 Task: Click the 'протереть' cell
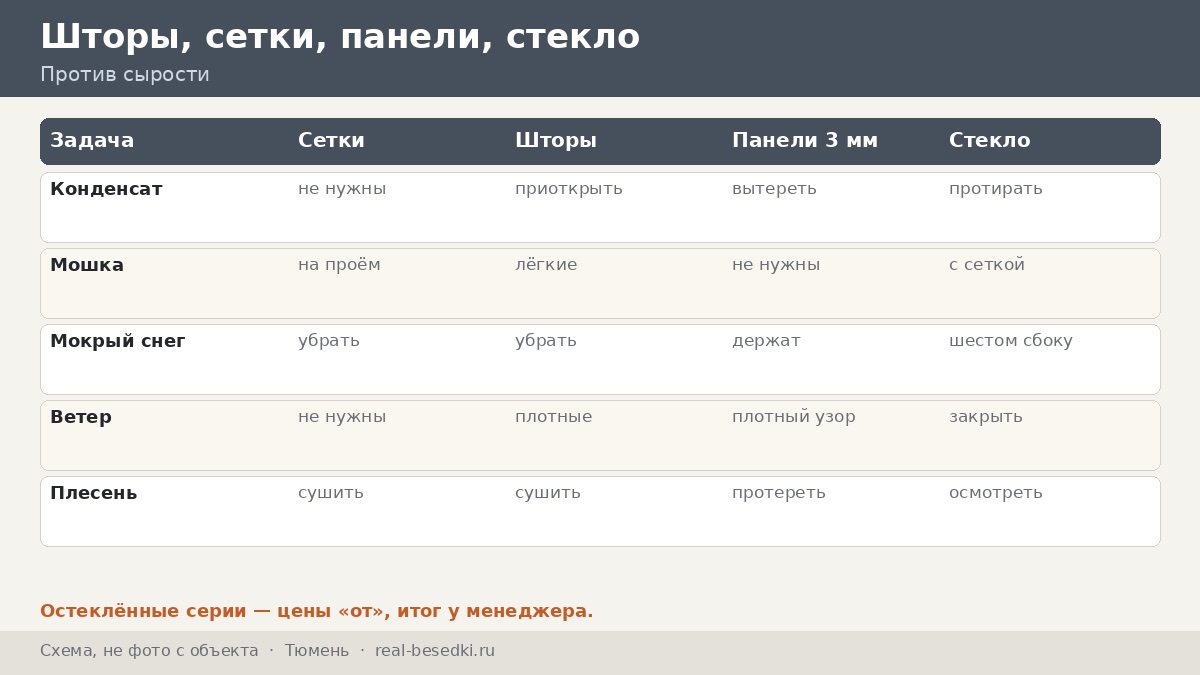(779, 493)
